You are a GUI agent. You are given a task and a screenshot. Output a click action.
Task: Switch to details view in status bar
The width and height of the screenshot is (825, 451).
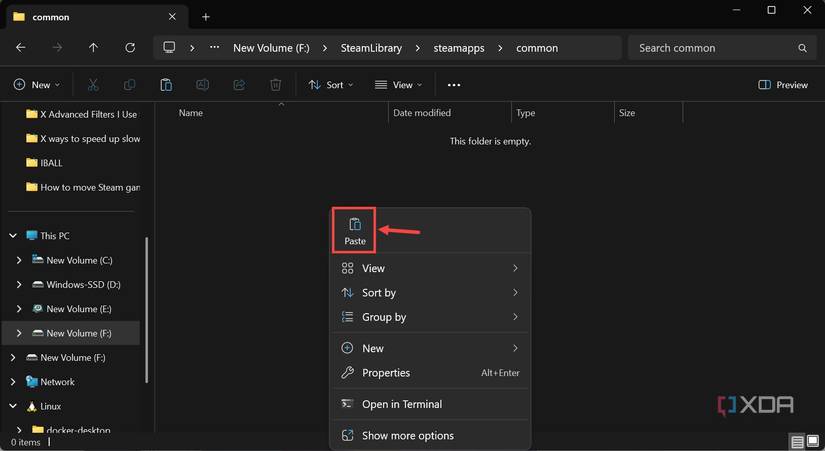tap(797, 442)
